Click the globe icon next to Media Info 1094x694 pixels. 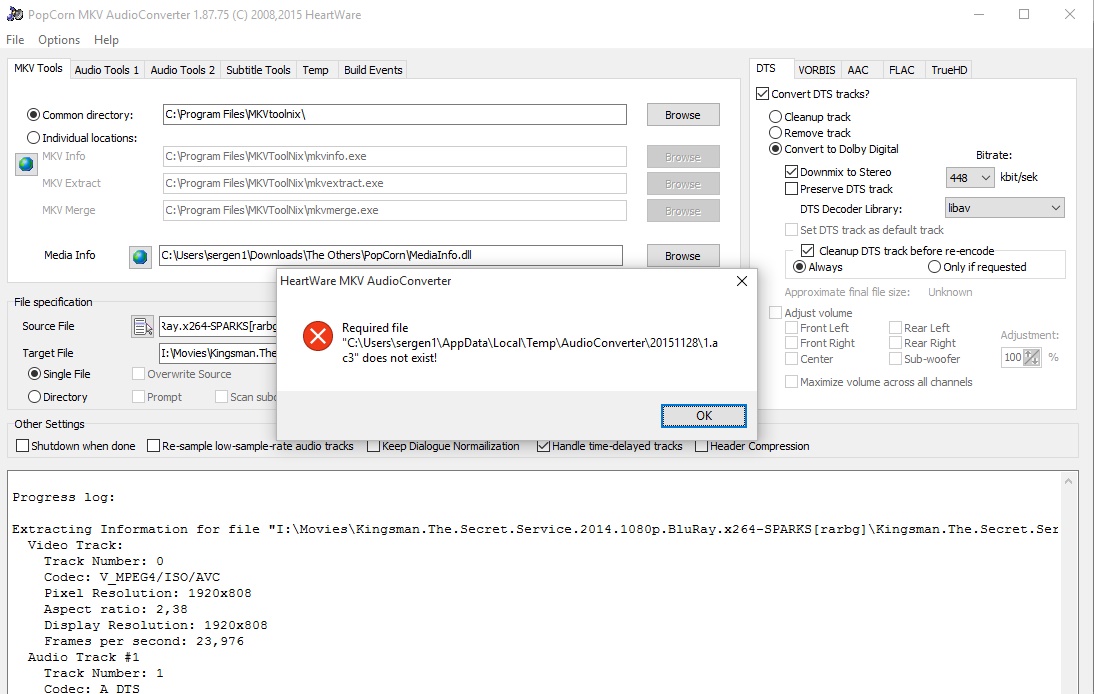point(140,257)
